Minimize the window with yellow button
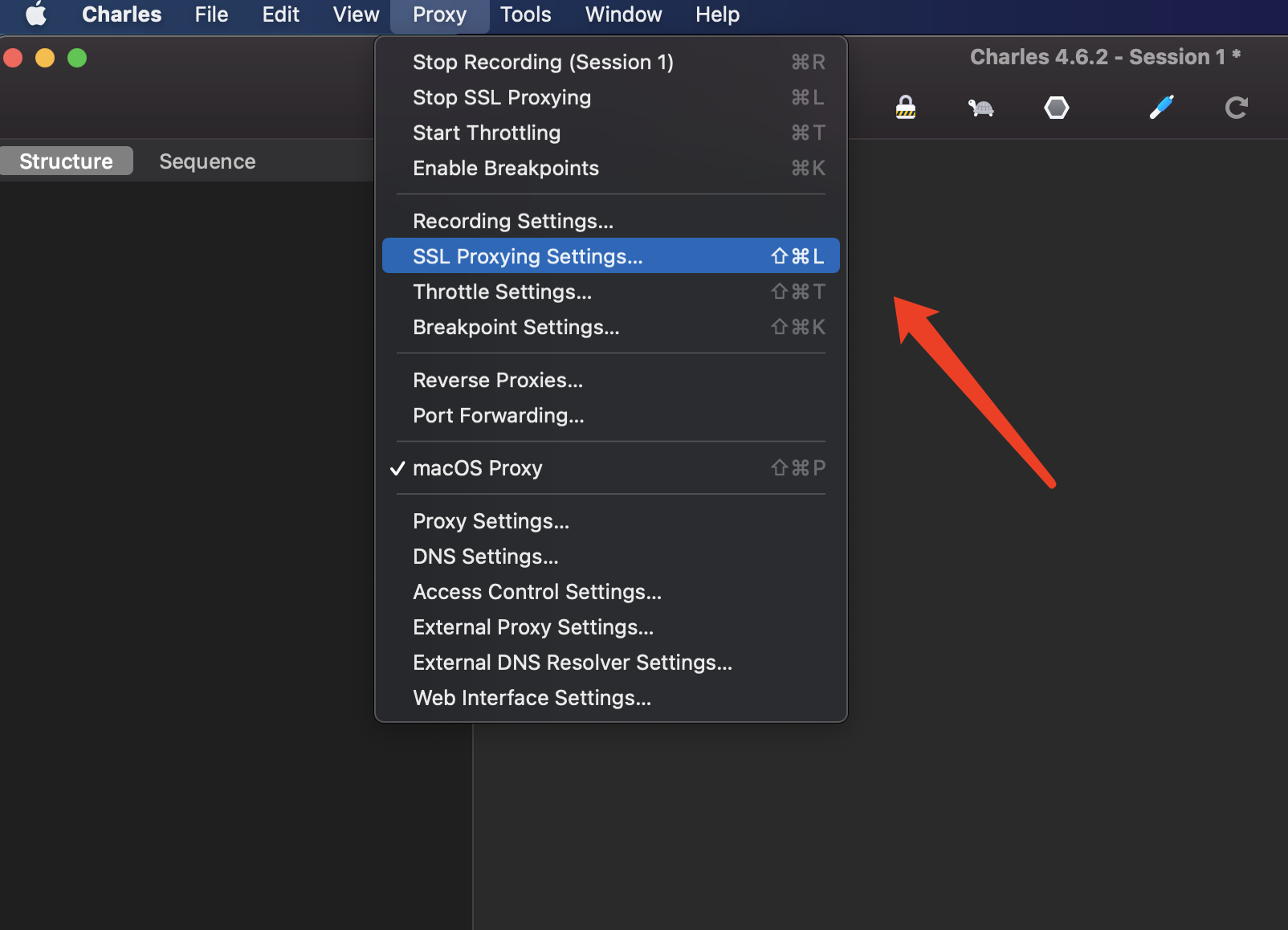This screenshot has width=1288, height=930. pyautogui.click(x=45, y=58)
